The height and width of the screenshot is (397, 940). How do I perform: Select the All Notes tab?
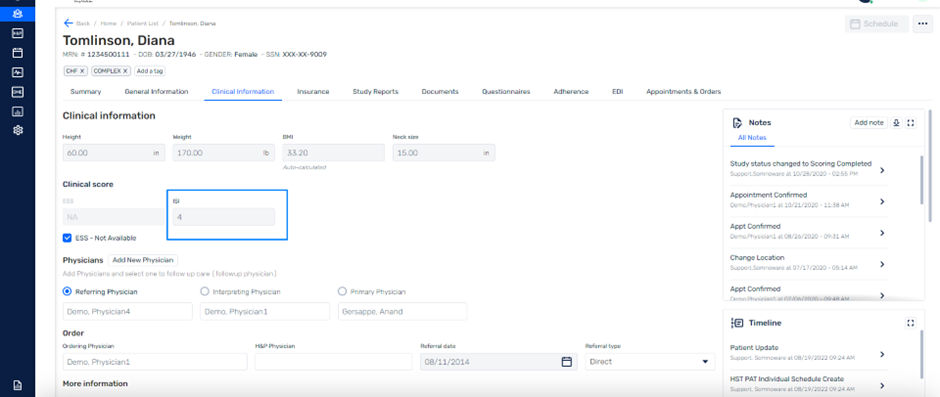pos(752,138)
